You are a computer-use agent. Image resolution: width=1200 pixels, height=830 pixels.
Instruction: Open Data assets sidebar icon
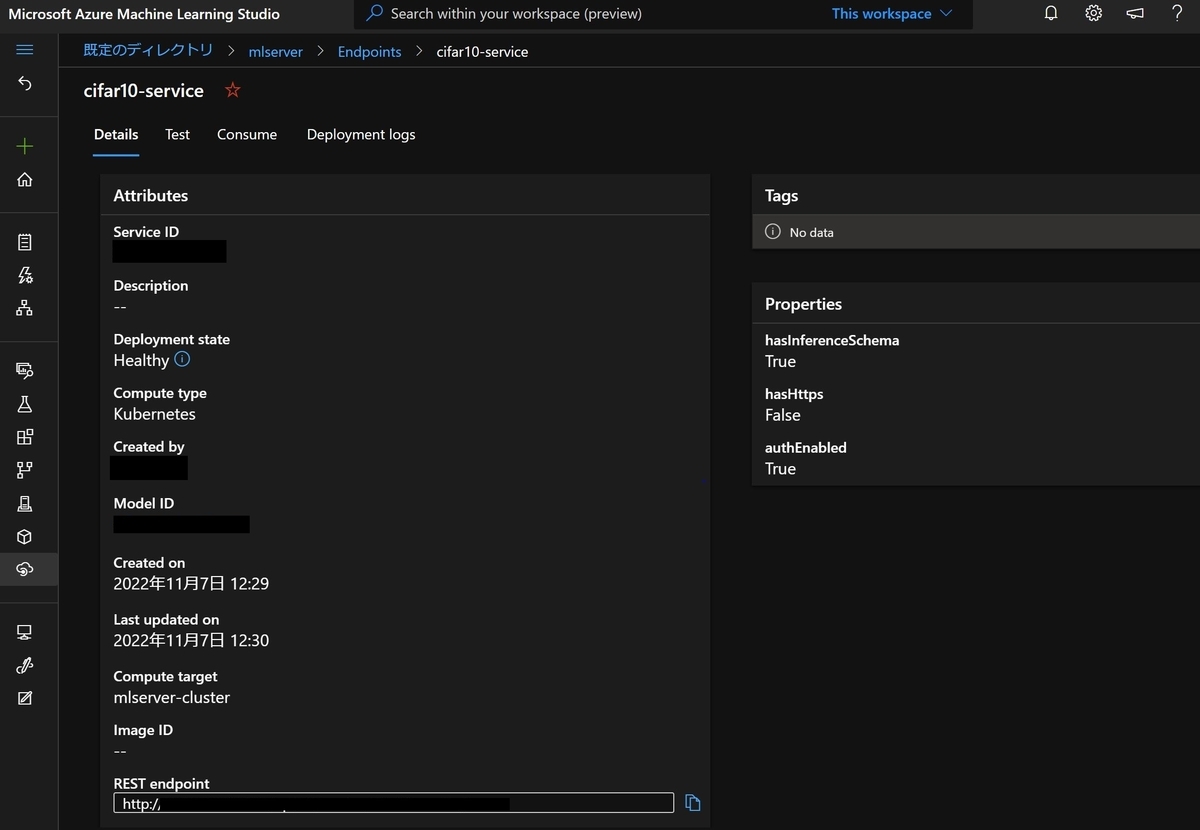[x=25, y=371]
